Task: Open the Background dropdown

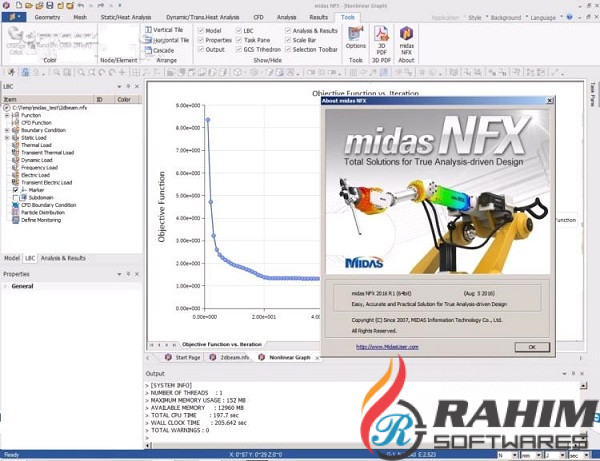Action: coord(508,18)
